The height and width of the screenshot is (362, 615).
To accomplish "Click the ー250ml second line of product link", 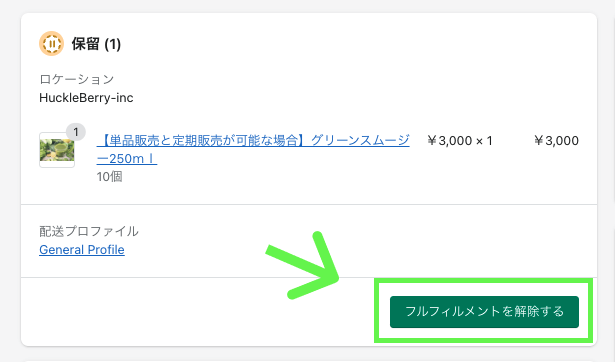I will 127,159.
